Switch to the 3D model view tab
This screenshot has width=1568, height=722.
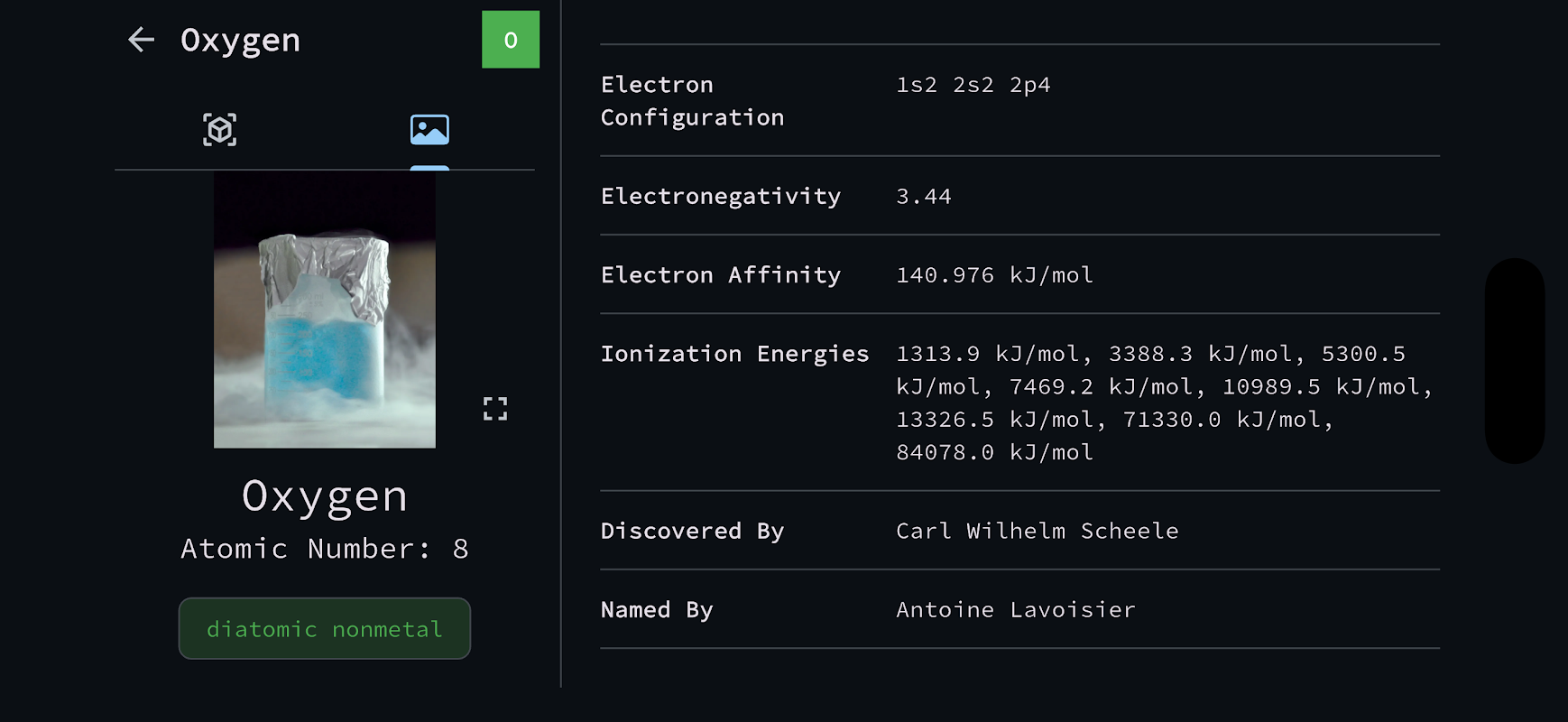click(219, 130)
